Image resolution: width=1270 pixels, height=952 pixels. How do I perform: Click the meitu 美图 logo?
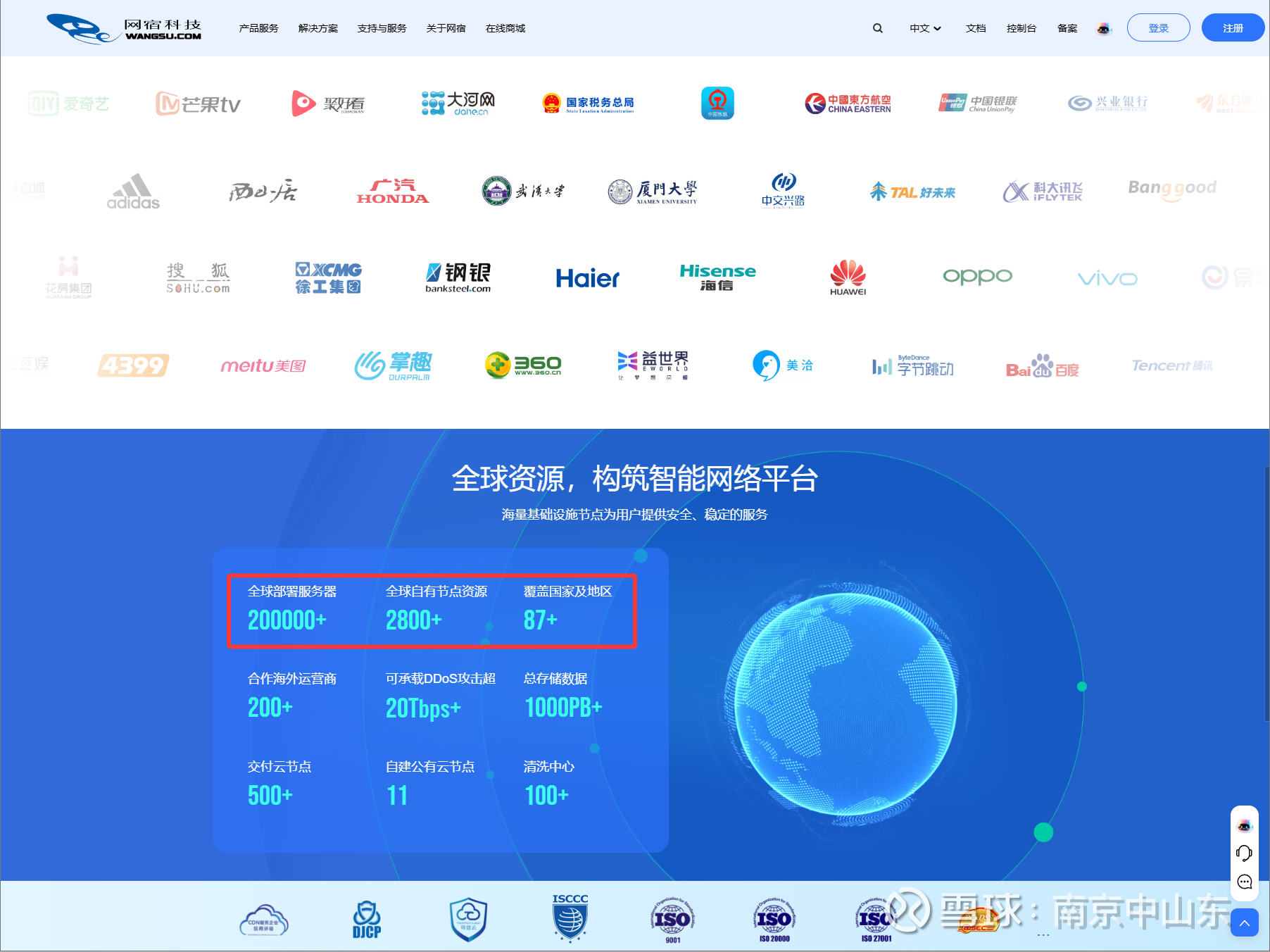point(263,365)
